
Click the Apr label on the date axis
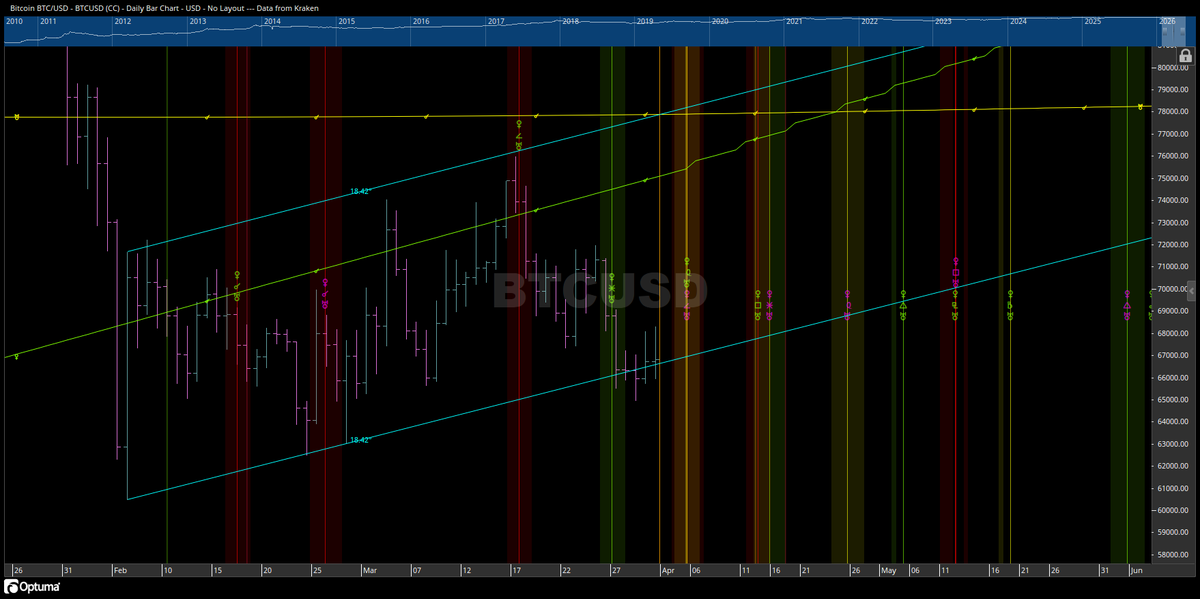pos(668,570)
